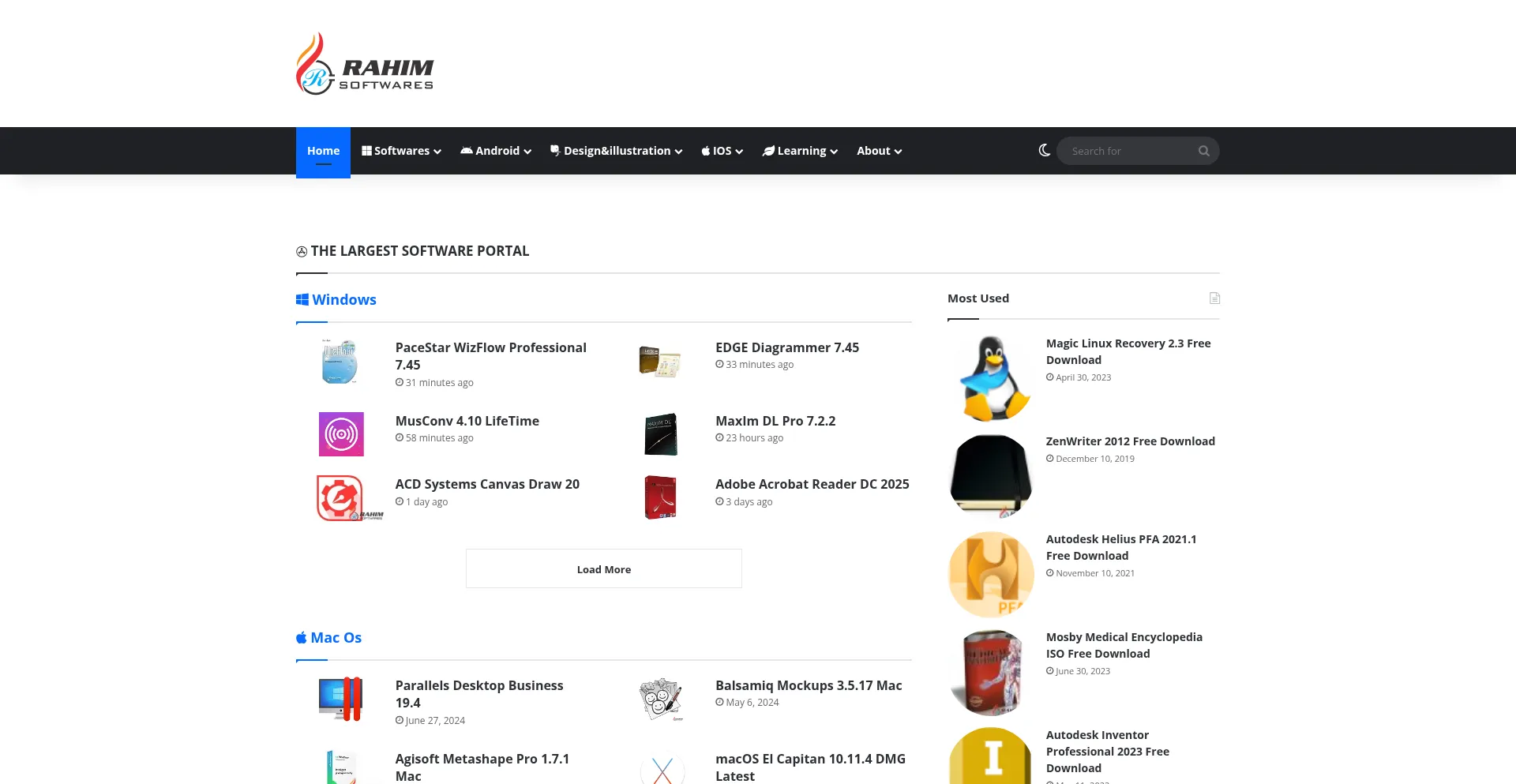Viewport: 1516px width, 784px height.
Task: Click the 'June 27, 2024' date
Action: tap(435, 721)
